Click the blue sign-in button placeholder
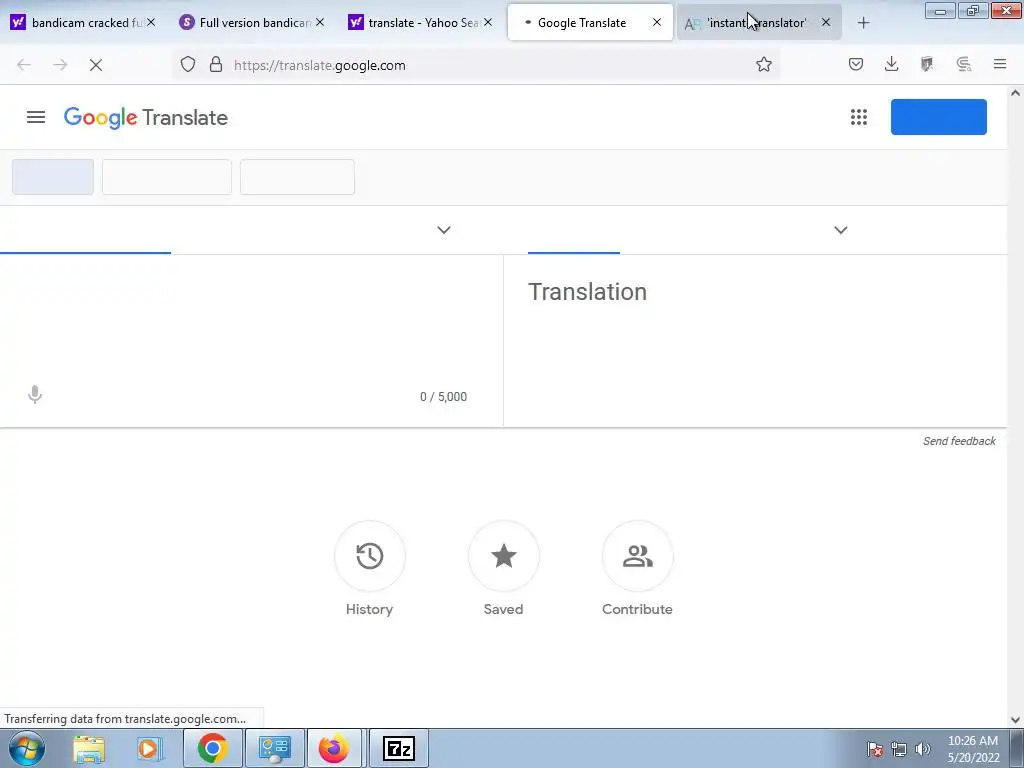This screenshot has height=768, width=1024. pyautogui.click(x=938, y=117)
